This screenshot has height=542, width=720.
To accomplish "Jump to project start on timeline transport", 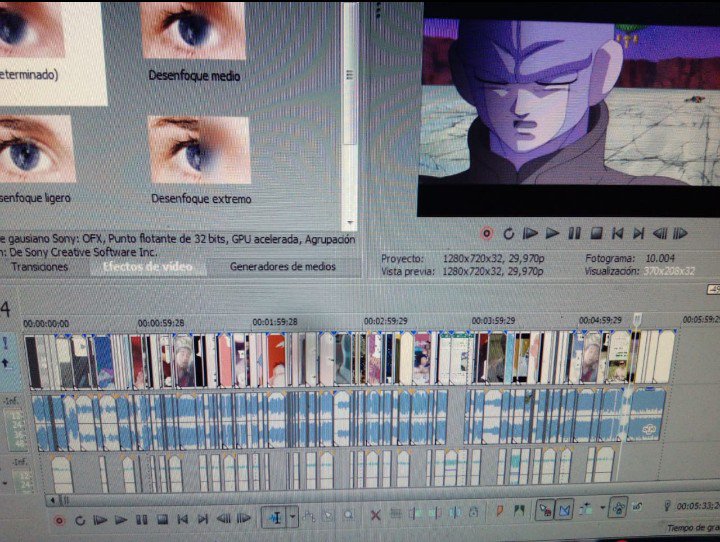I will 182,519.
